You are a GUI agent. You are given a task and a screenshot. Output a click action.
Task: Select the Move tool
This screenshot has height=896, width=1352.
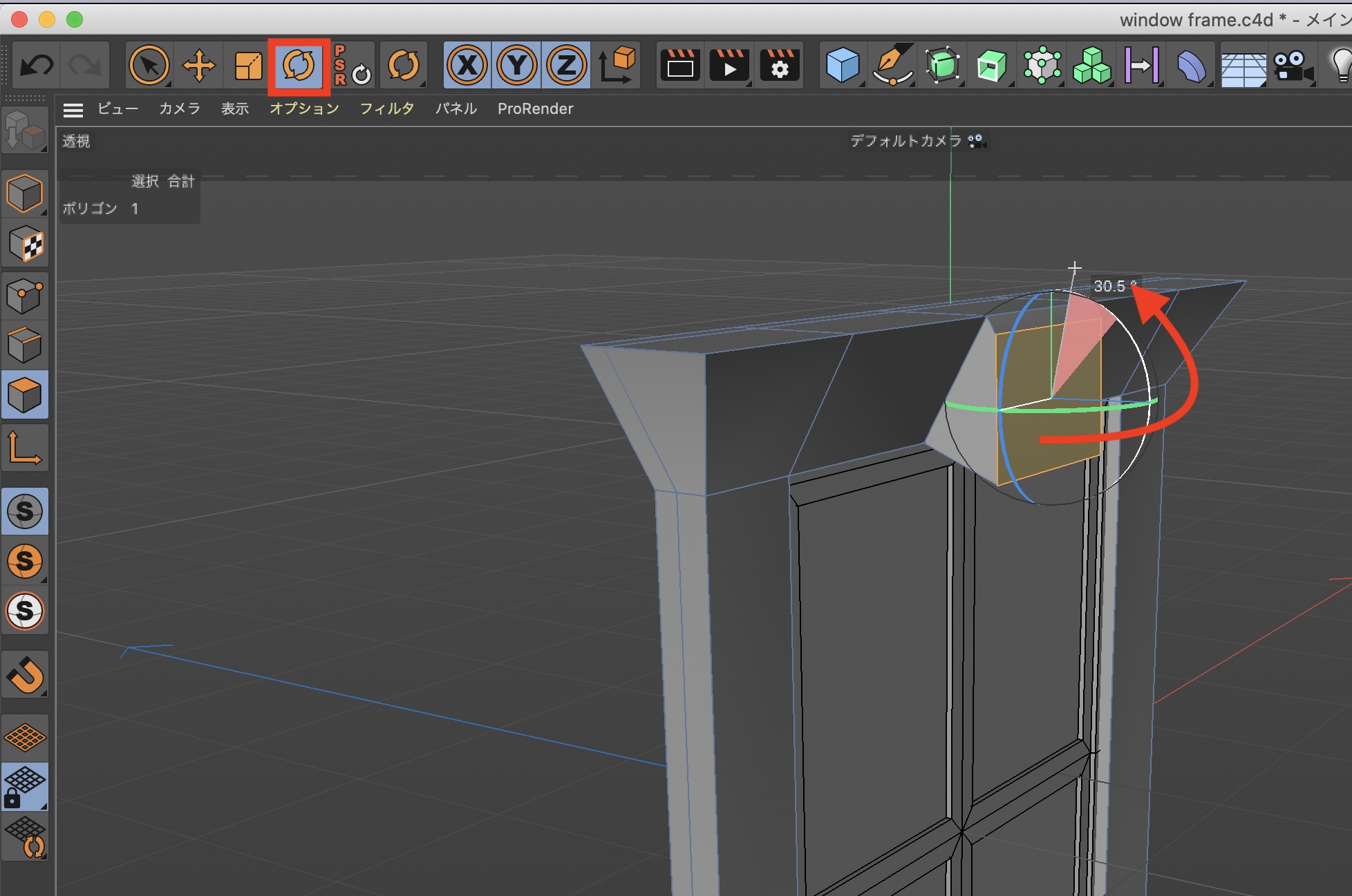point(199,66)
